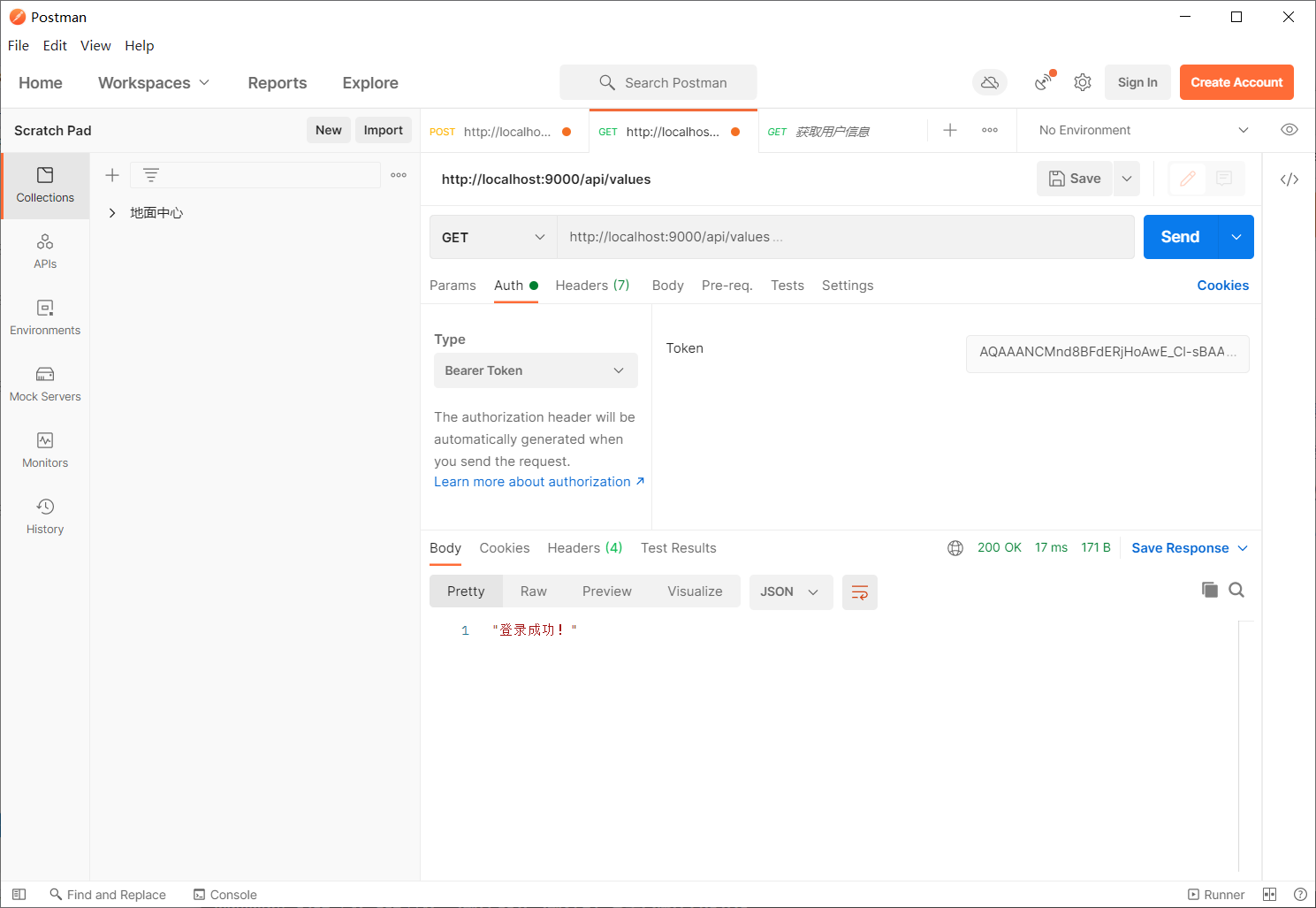The image size is (1316, 908).
Task: Switch to the Settings tab
Action: (x=848, y=286)
